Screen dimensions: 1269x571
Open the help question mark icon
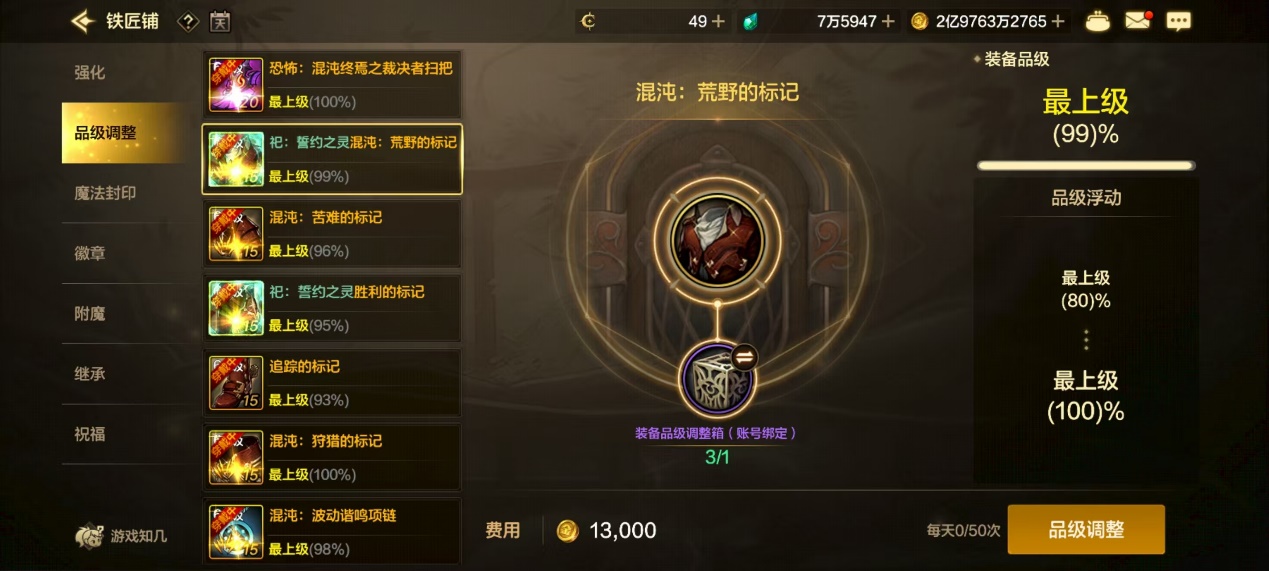tap(187, 21)
